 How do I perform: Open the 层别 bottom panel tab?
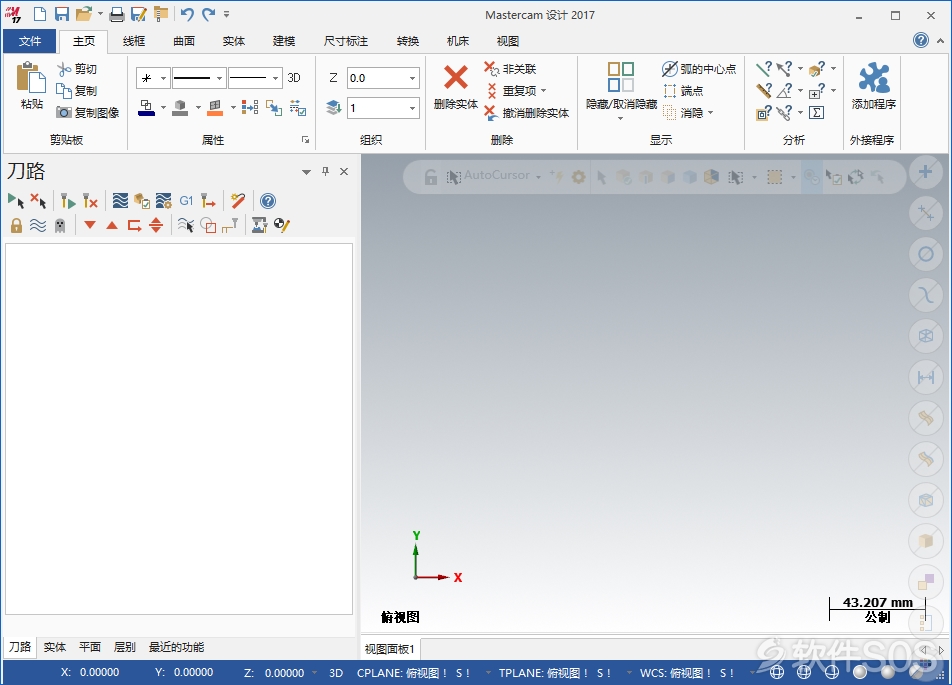coord(124,647)
